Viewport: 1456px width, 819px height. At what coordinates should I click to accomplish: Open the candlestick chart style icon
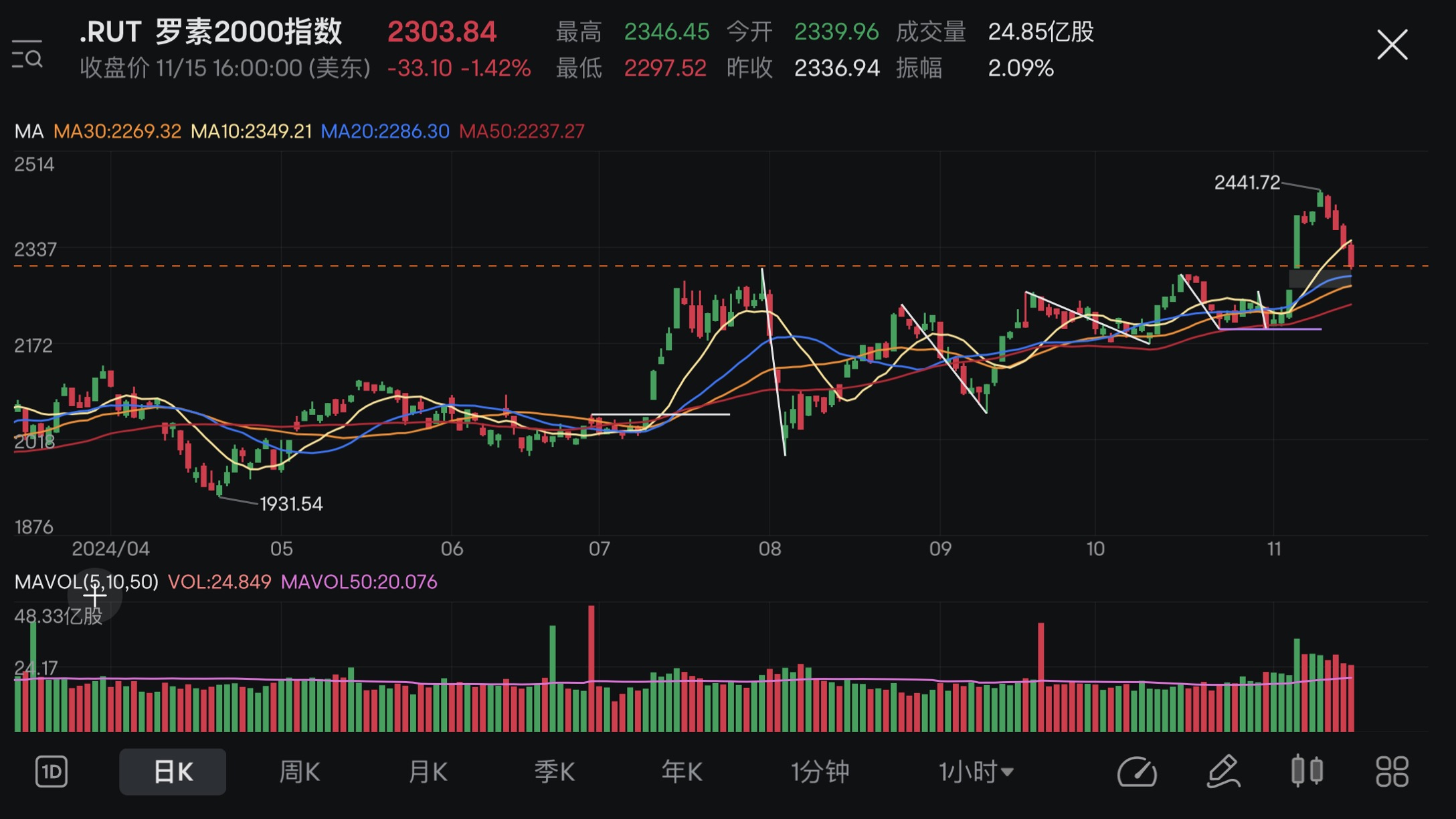1307,771
